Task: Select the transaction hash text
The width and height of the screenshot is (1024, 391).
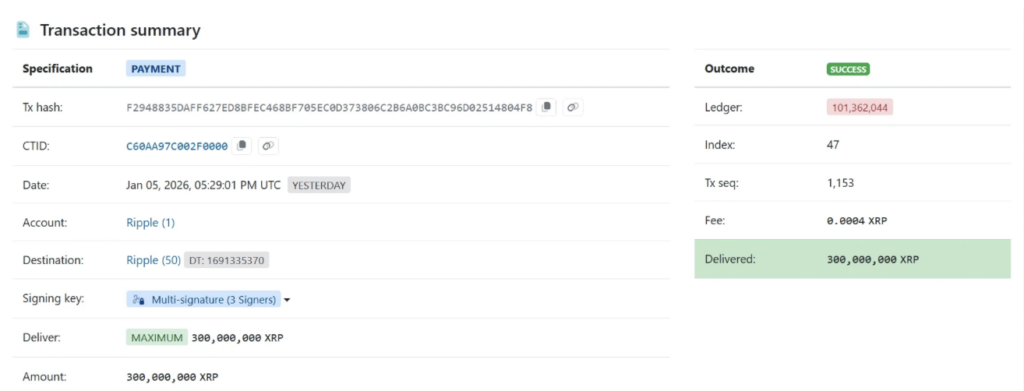Action: (329, 107)
